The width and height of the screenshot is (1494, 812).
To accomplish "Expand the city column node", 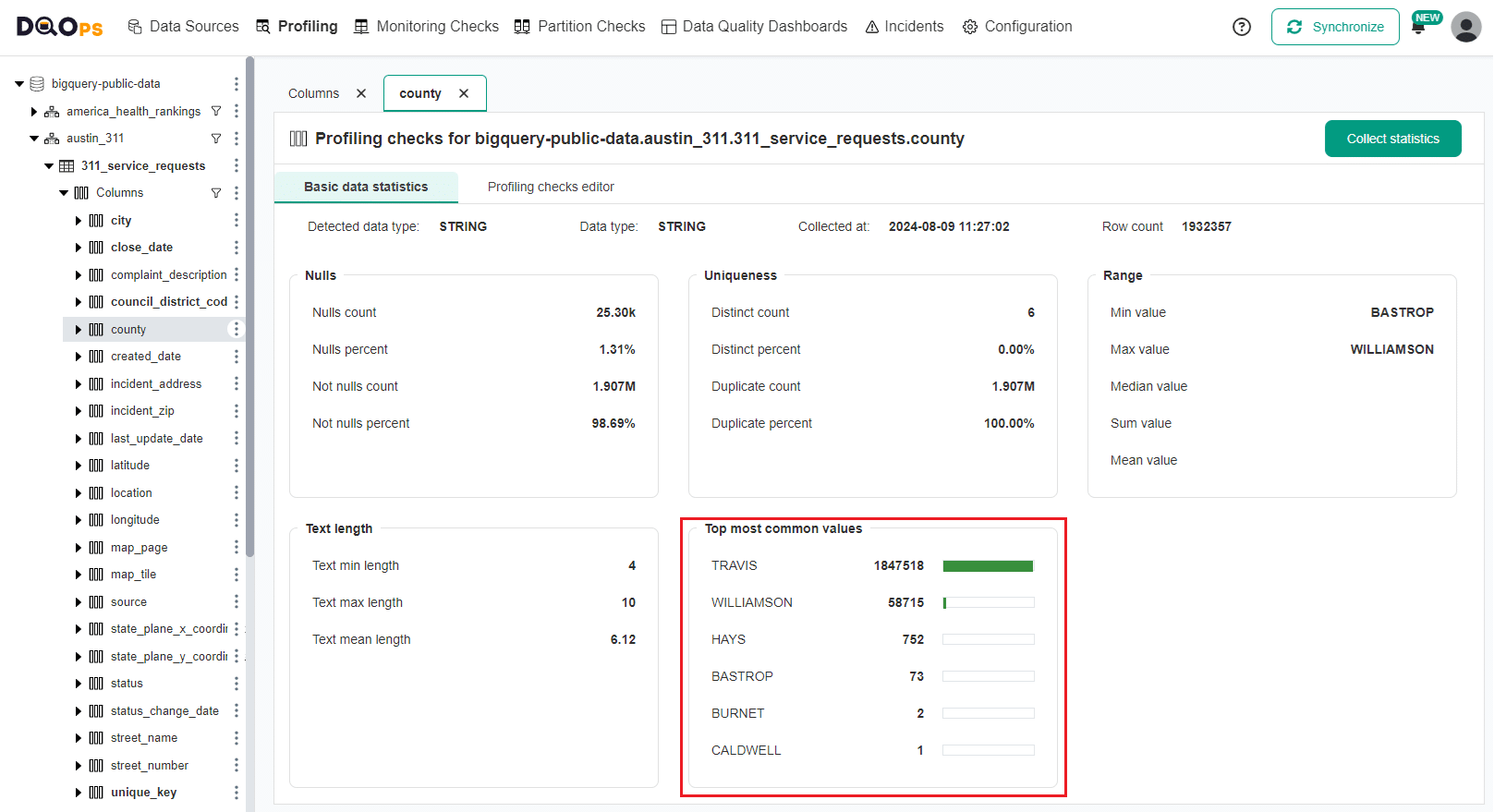I will pos(79,221).
